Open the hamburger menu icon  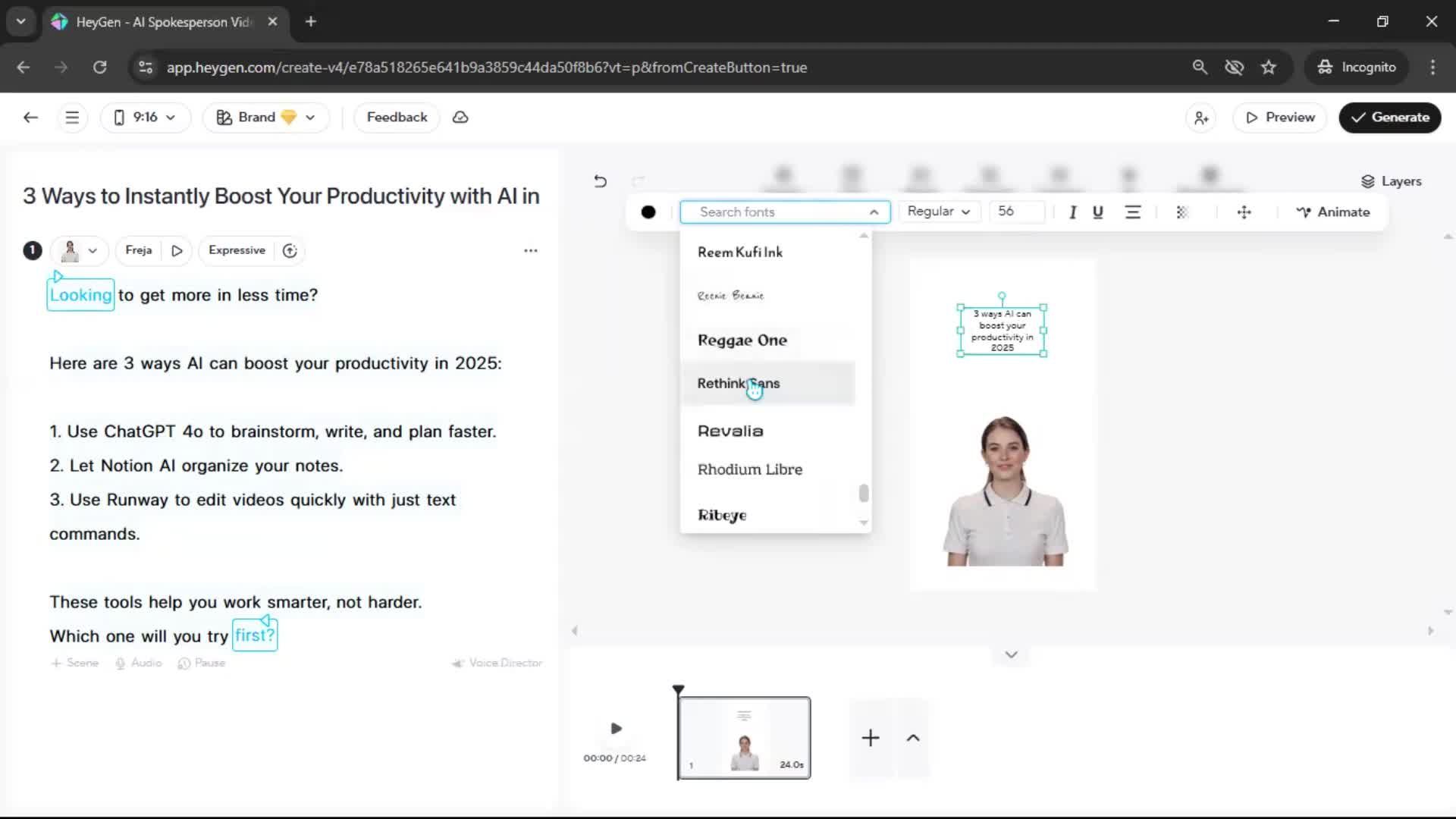72,118
